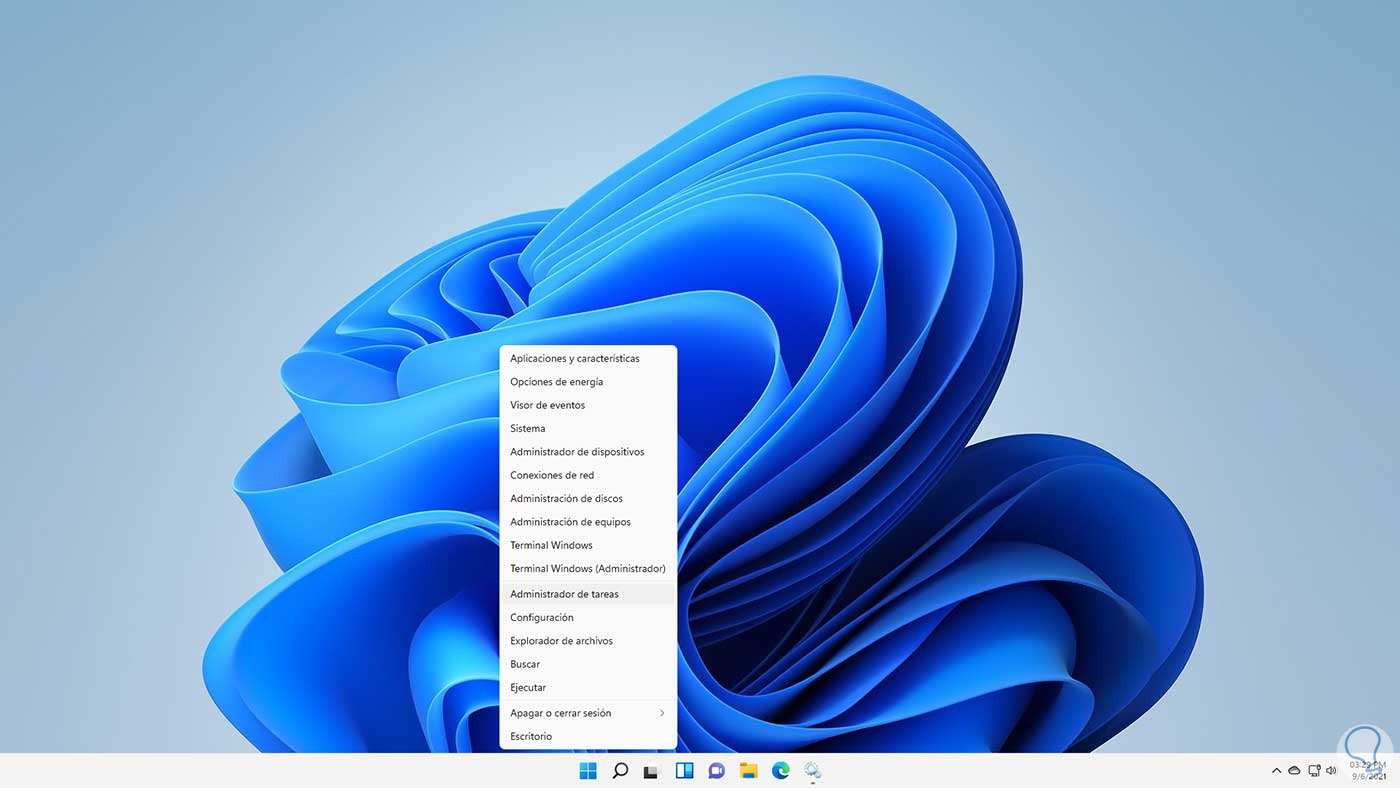Screen dimensions: 1400x788
Task: Open OneDrive cloud icon in system tray
Action: coord(1294,771)
